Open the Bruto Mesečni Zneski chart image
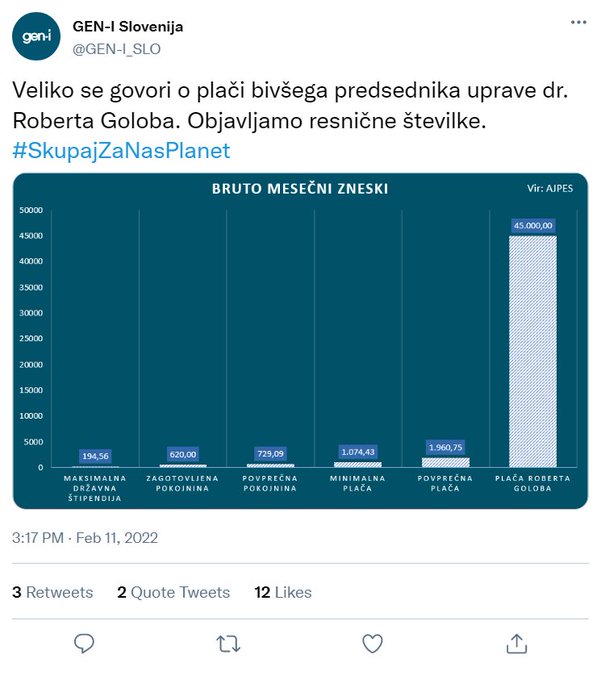The height and width of the screenshot is (680, 601). [300, 341]
